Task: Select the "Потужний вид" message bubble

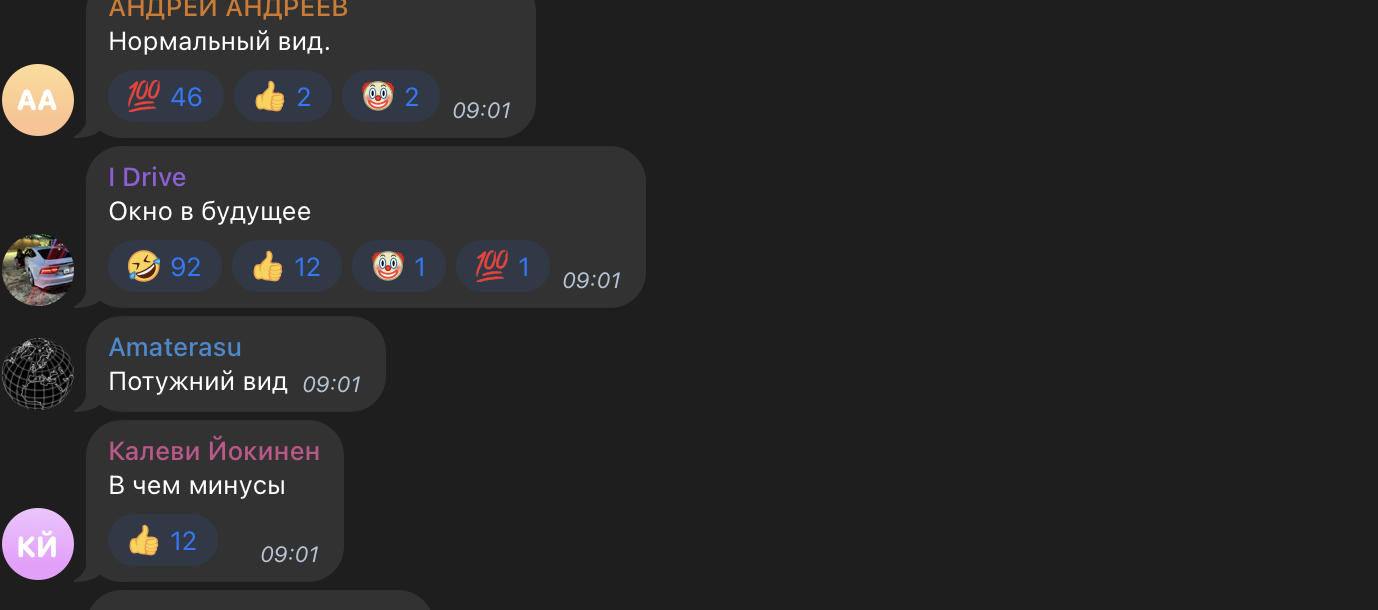Action: (x=236, y=364)
